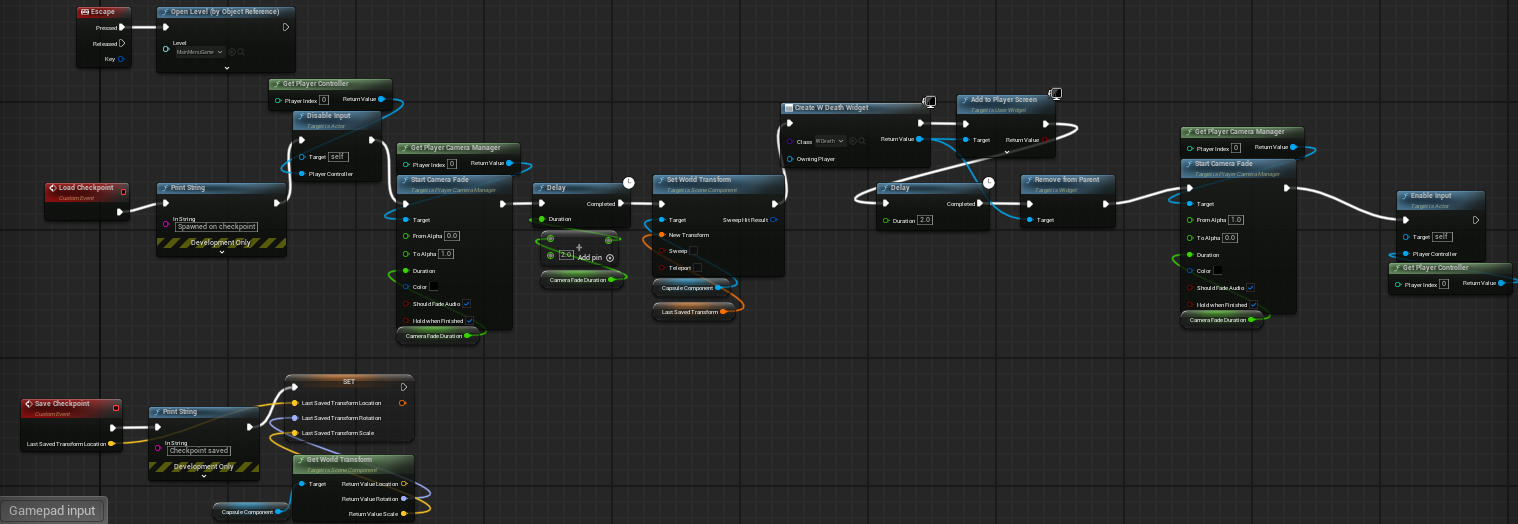Click the latent clock icon on first Delay node
1518x524 pixels.
(628, 182)
